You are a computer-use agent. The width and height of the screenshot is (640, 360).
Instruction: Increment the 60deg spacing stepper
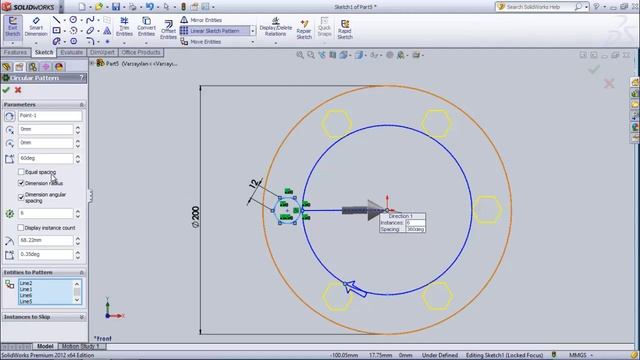pyautogui.click(x=78, y=156)
